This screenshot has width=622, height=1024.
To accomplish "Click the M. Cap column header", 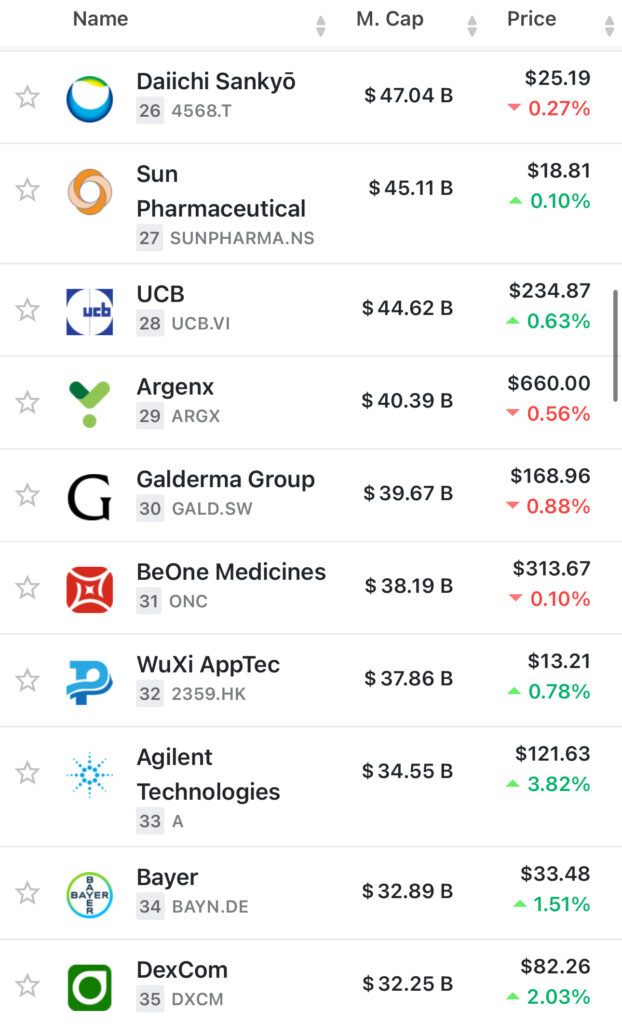I will (389, 19).
